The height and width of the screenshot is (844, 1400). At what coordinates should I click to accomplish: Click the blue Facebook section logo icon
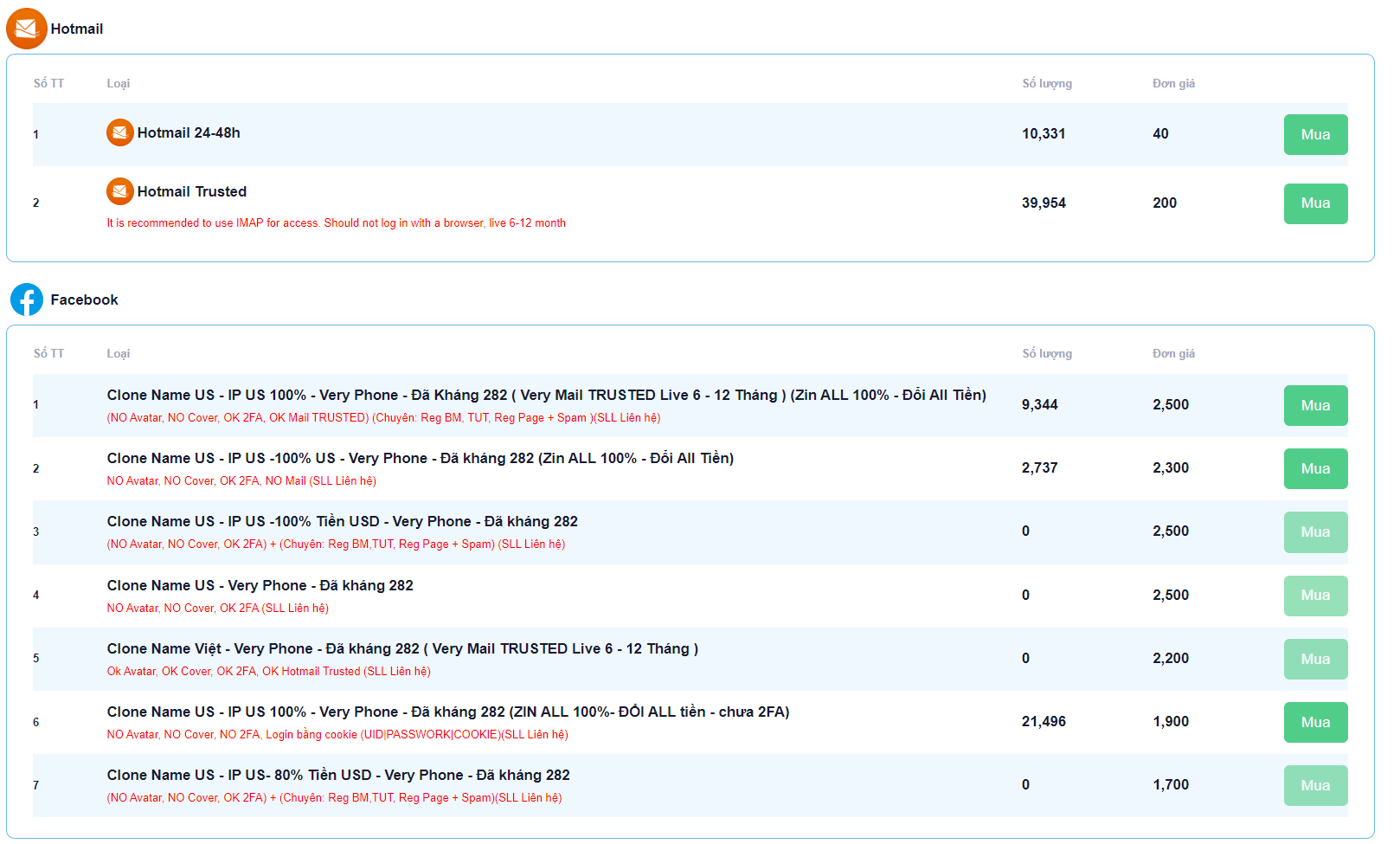(27, 300)
